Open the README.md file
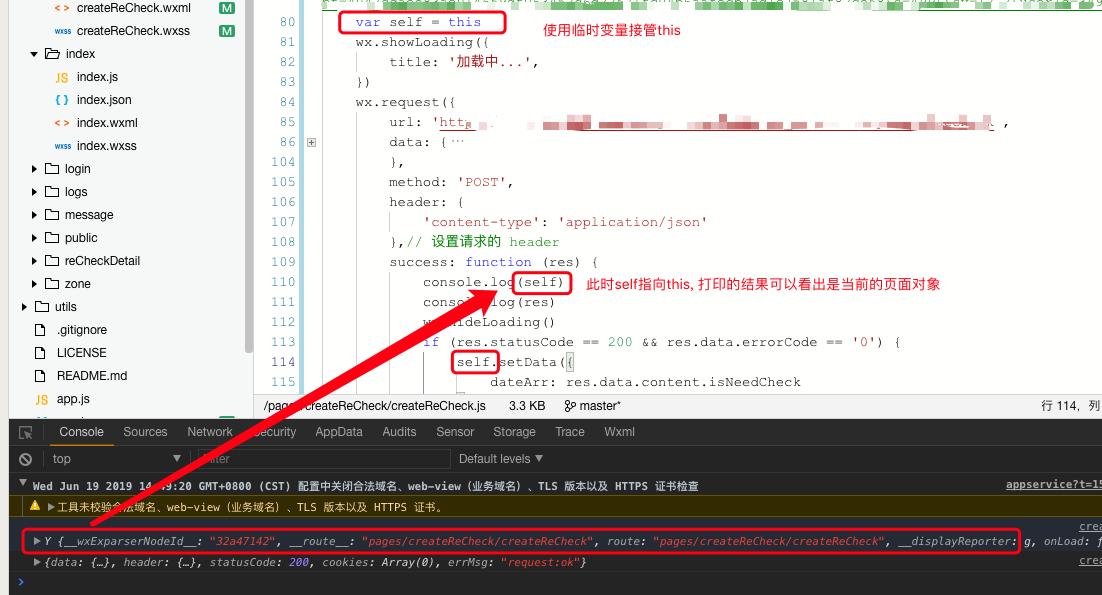Screen dimensions: 1102x595 pos(92,376)
